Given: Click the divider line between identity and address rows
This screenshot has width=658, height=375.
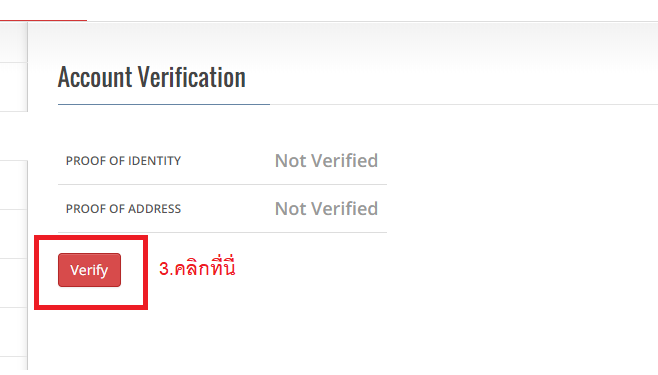Looking at the screenshot, I should pyautogui.click(x=222, y=185).
